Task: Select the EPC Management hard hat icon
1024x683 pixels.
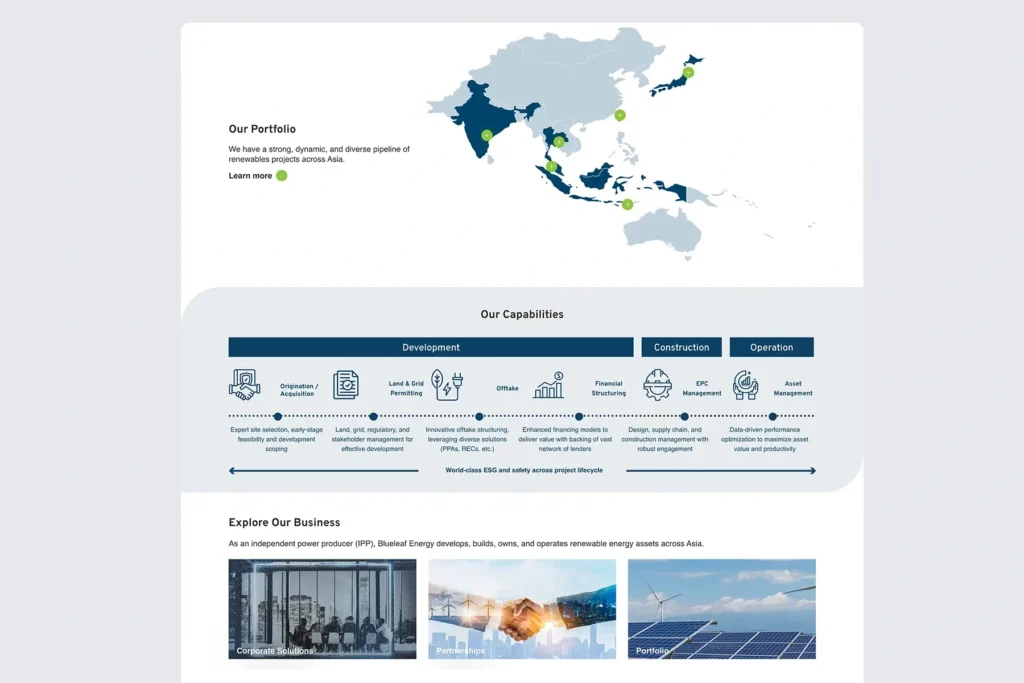Action: click(x=657, y=385)
